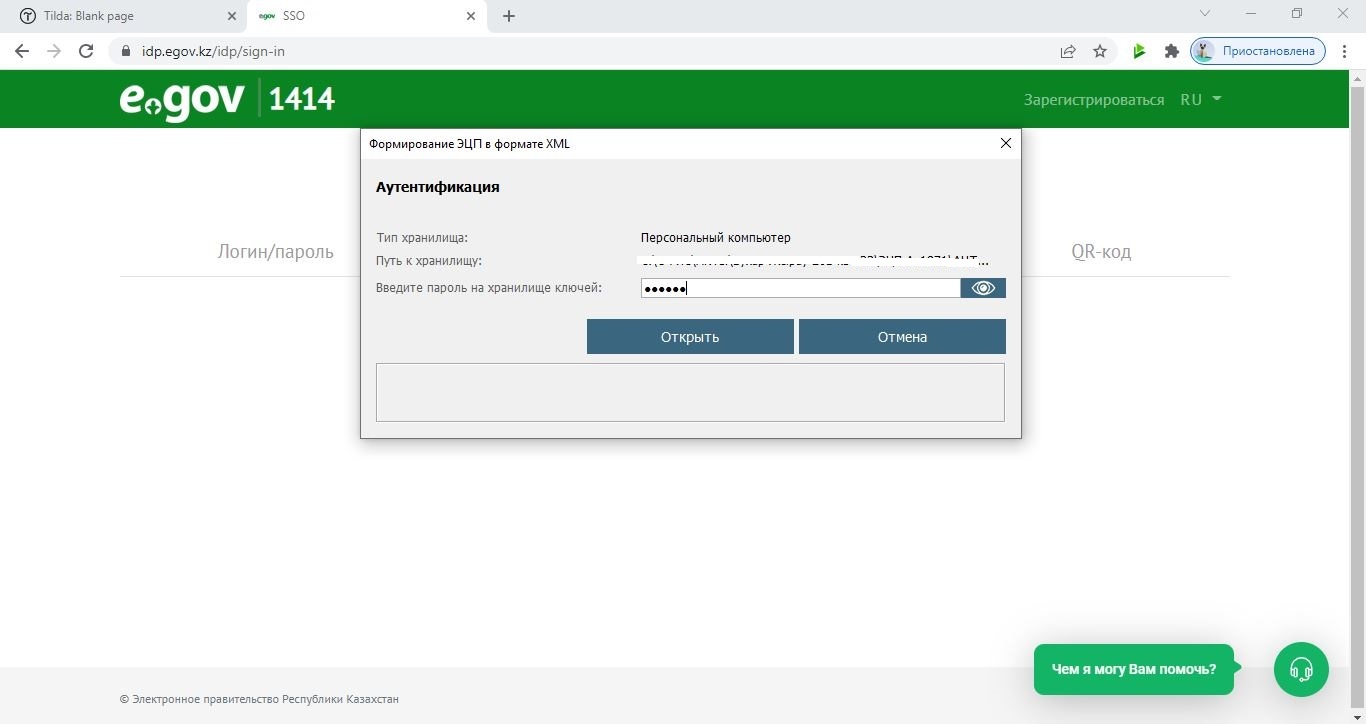The width and height of the screenshot is (1366, 724).
Task: Go forward in browser history
Action: point(54,51)
